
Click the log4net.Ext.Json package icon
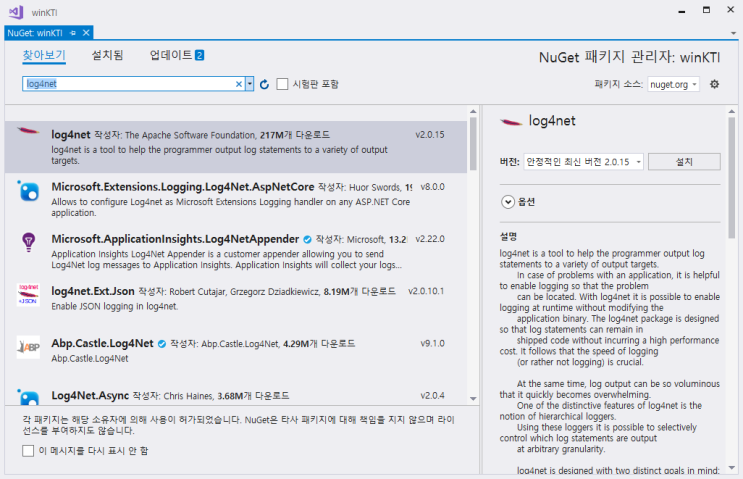[28, 295]
